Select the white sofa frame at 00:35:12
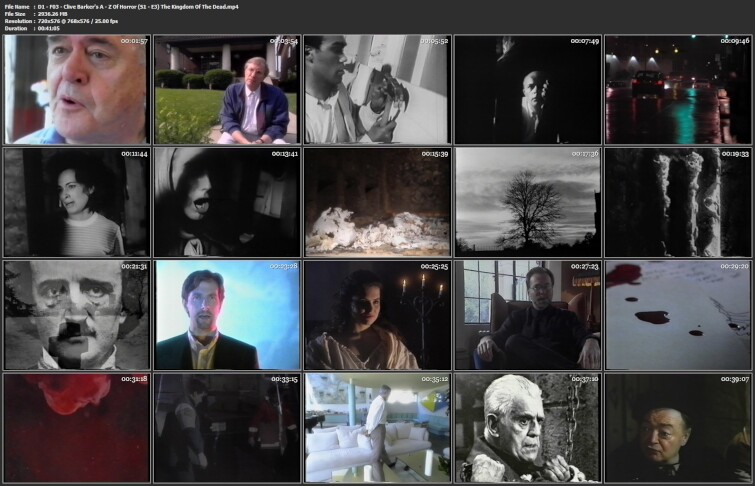Viewport: 755px width, 486px height. [x=378, y=428]
